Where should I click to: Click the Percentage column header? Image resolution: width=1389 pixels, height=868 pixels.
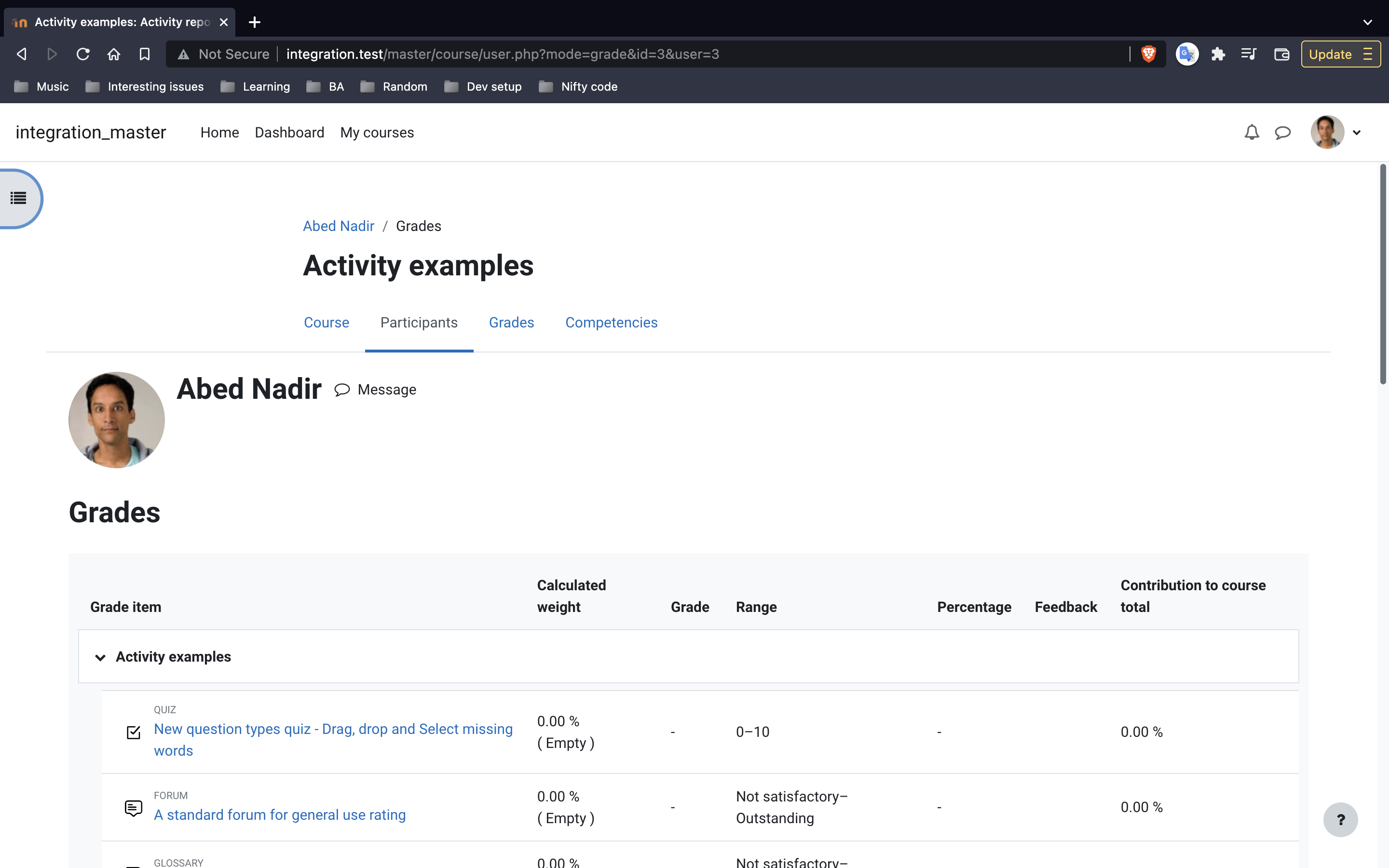point(974,608)
